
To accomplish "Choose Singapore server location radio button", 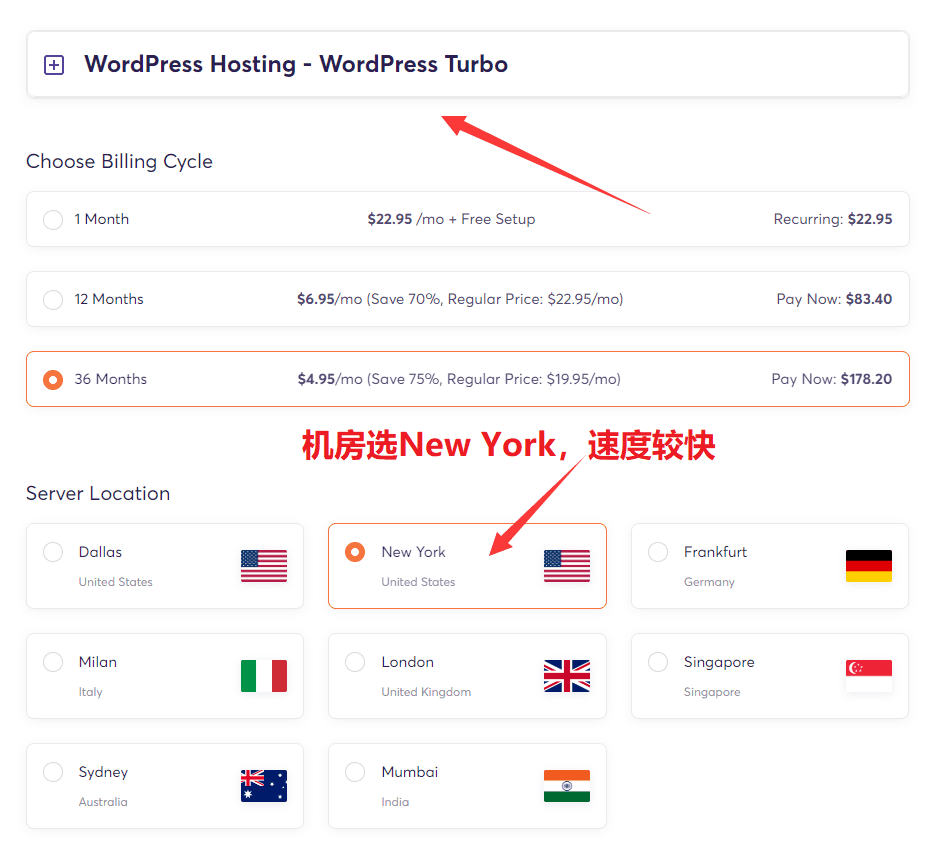I will (x=658, y=662).
